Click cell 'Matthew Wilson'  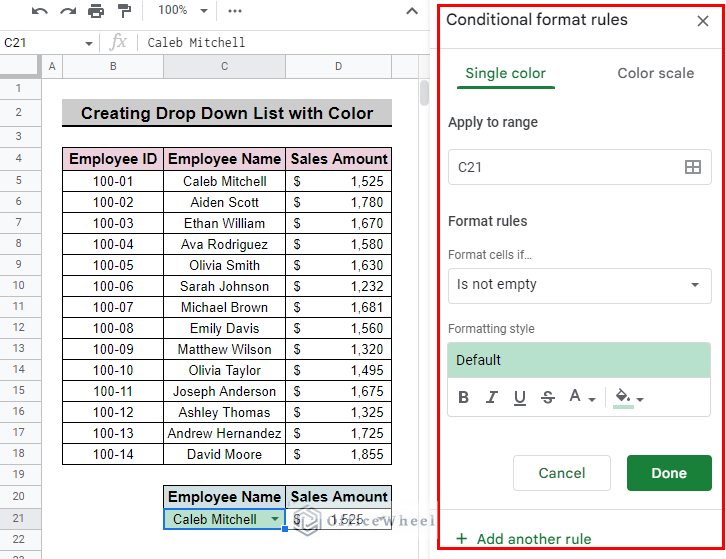225,349
